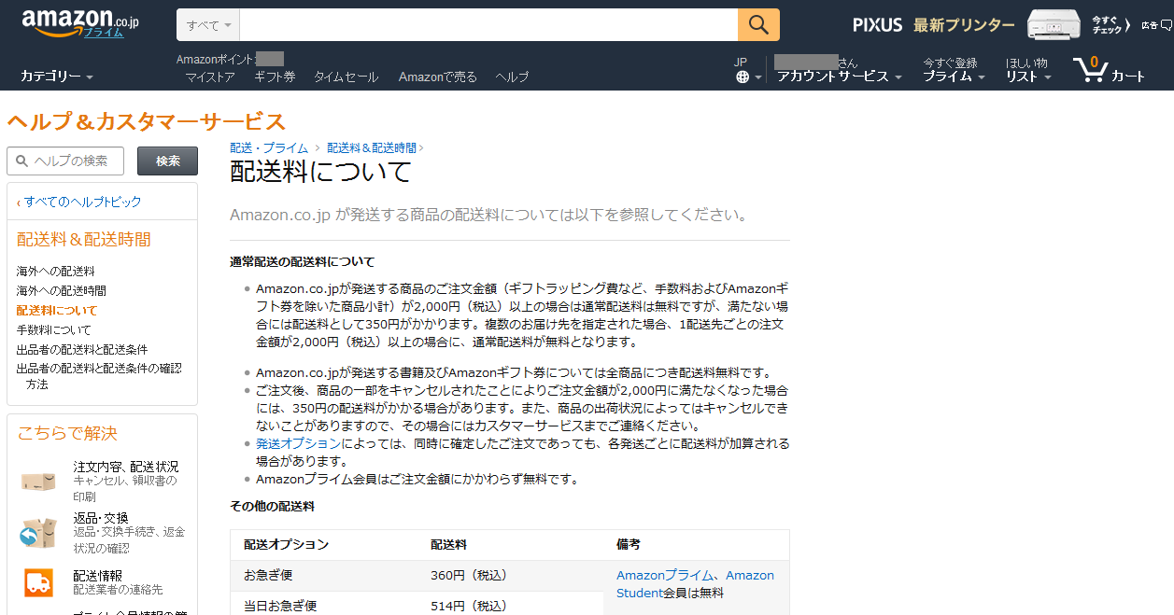Screen dimensions: 1174x615
Task: Open the 発送オプション hyperlink
Action: click(298, 443)
